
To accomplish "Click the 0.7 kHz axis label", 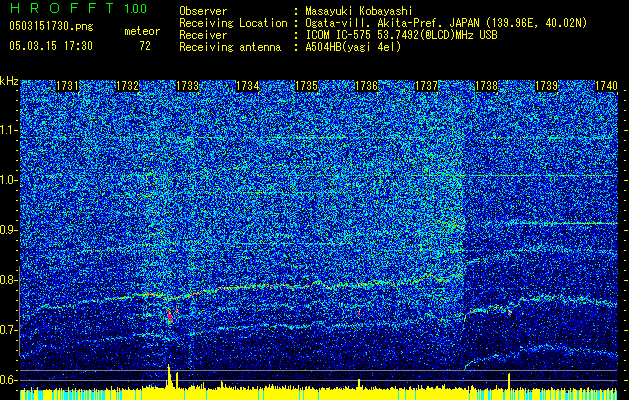I will point(8,330).
